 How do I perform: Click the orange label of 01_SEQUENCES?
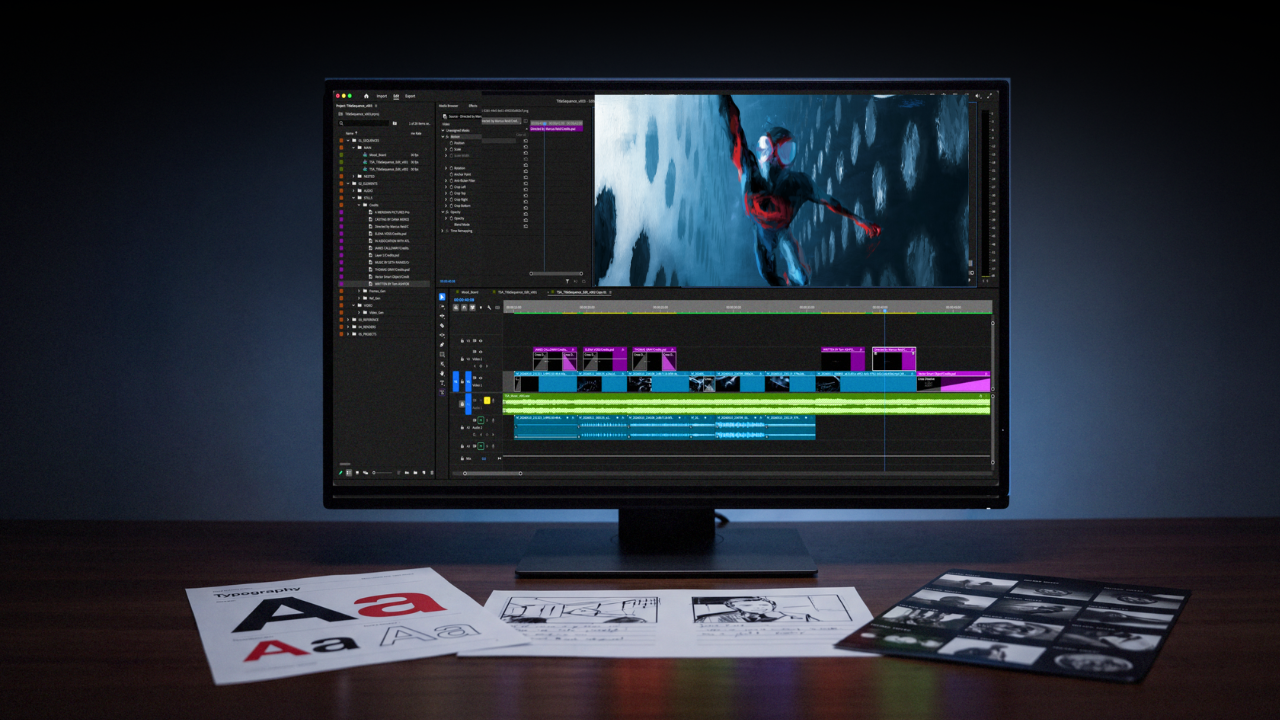pyautogui.click(x=341, y=140)
